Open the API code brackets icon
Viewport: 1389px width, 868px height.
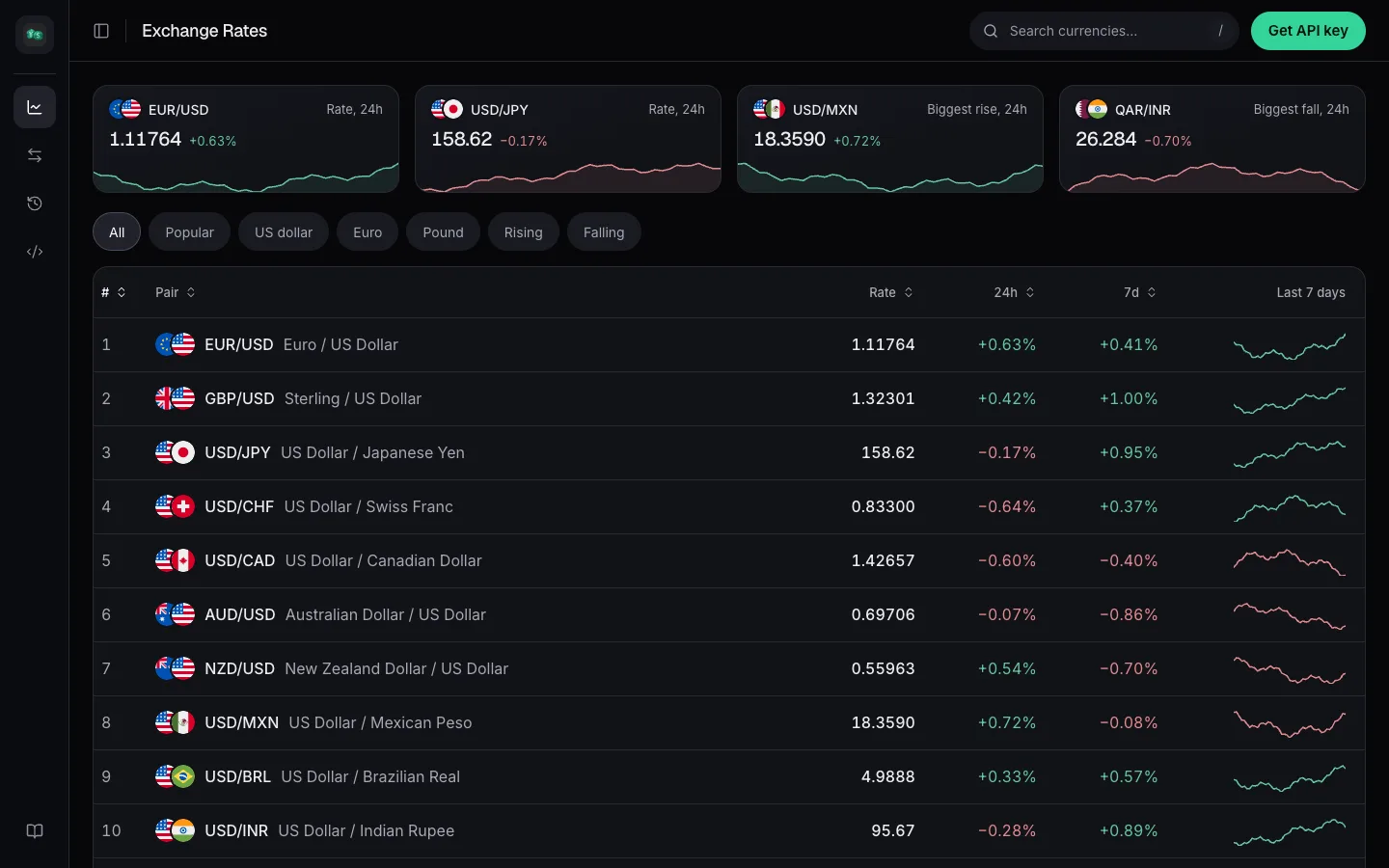point(35,252)
